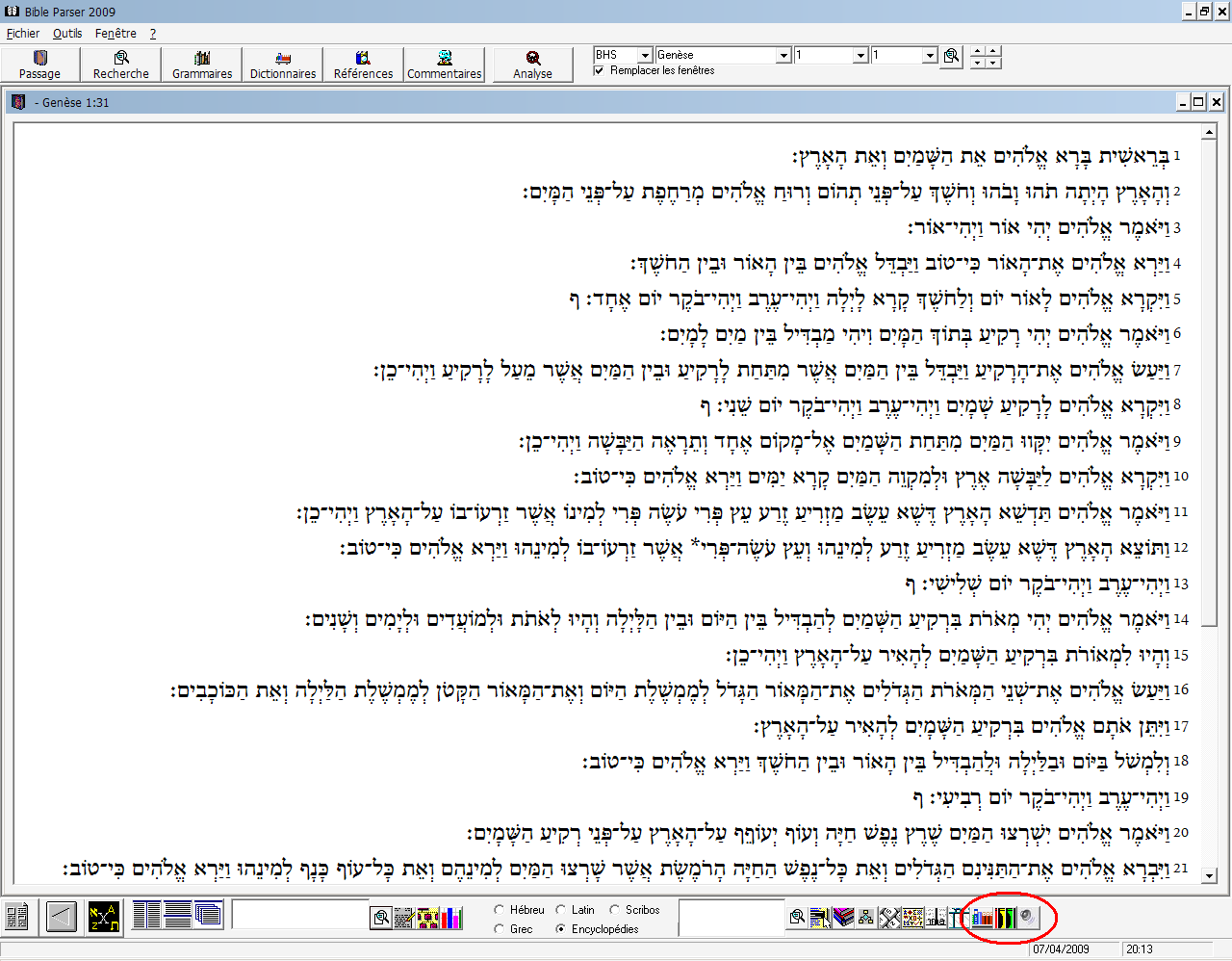Screen dimensions: 1232x961
Task: Click the yellow and green striped icon
Action: [1005, 918]
